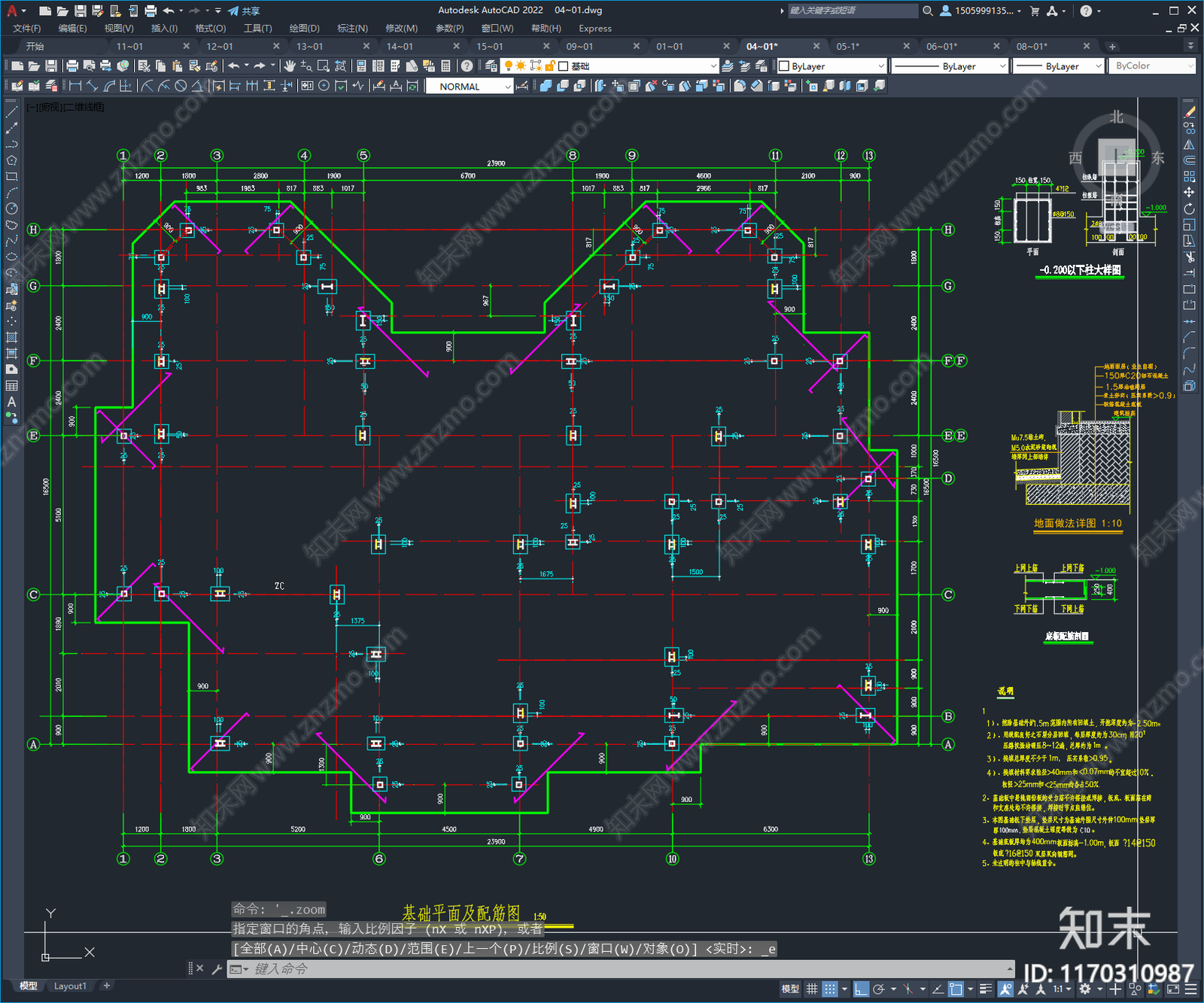Toggle Object Snap Tracking in status bar

pyautogui.click(x=938, y=989)
